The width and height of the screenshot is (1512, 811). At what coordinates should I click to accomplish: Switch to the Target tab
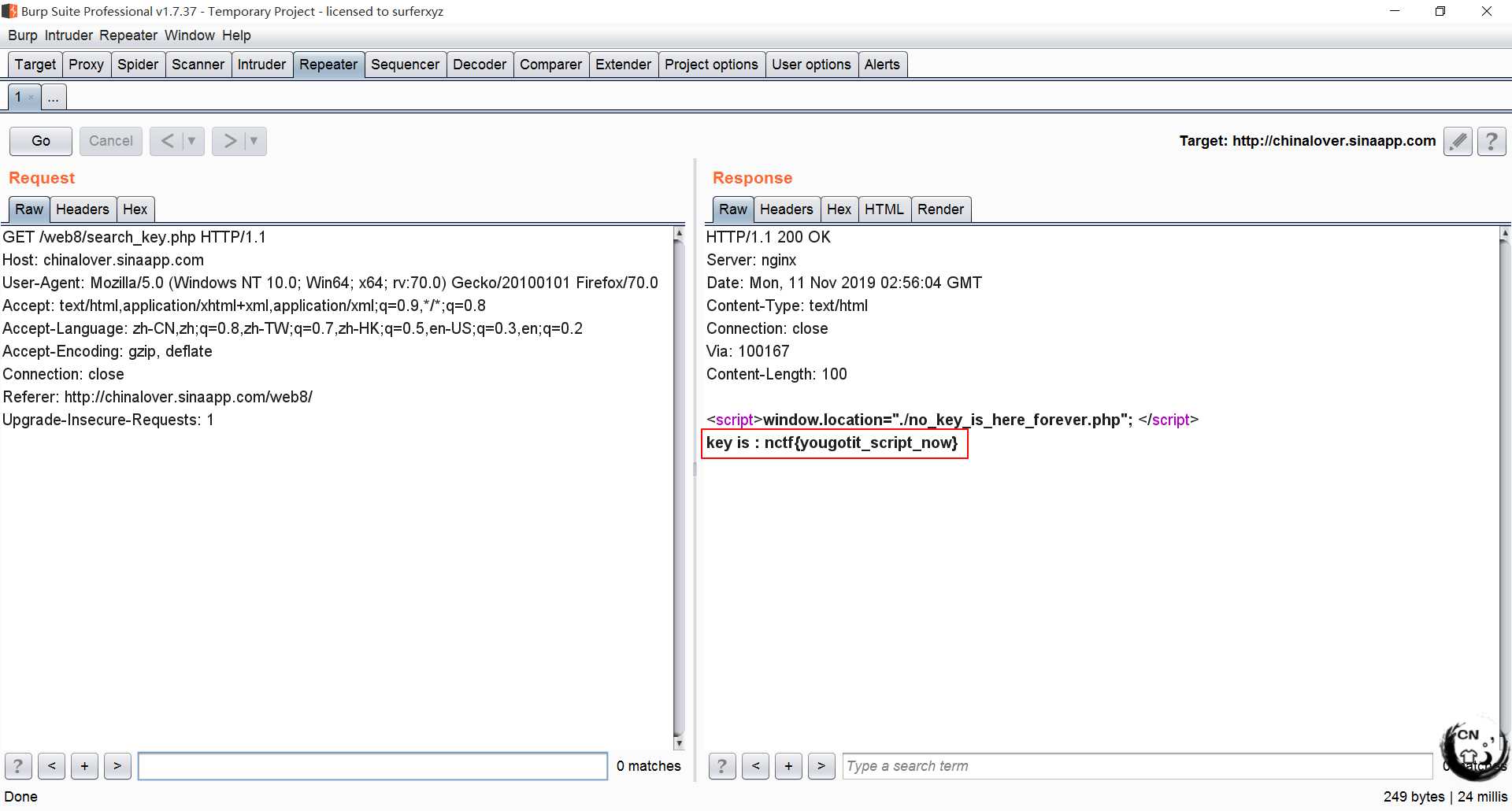click(35, 65)
